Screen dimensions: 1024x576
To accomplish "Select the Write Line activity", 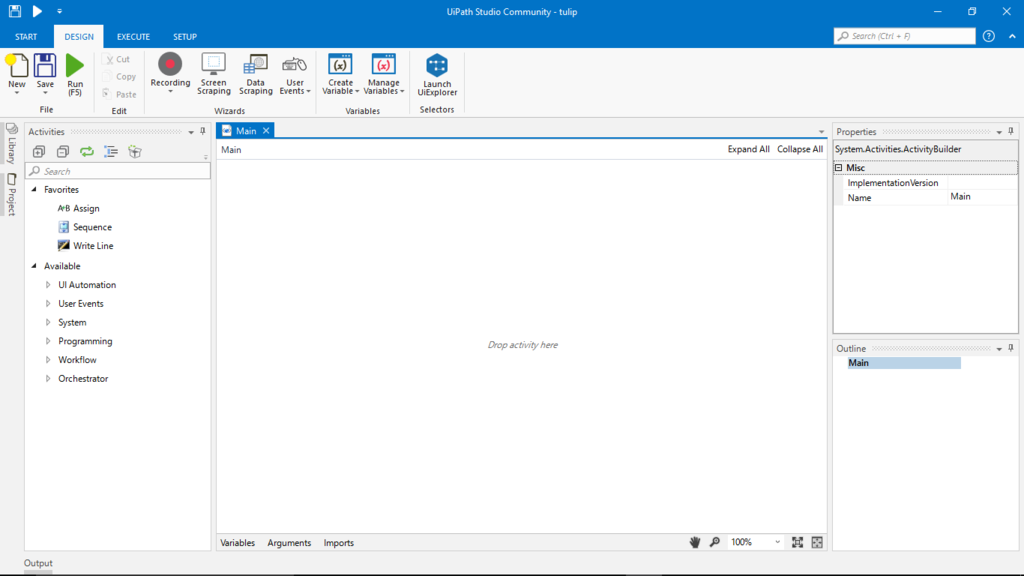I will click(86, 246).
